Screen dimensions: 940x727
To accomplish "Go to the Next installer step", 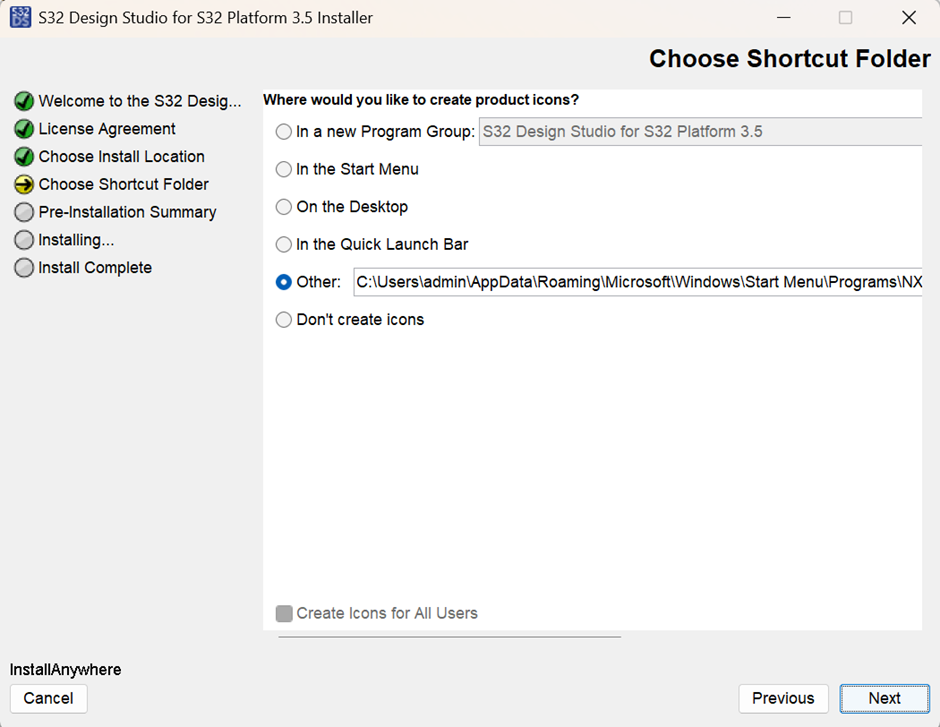I will pos(884,699).
